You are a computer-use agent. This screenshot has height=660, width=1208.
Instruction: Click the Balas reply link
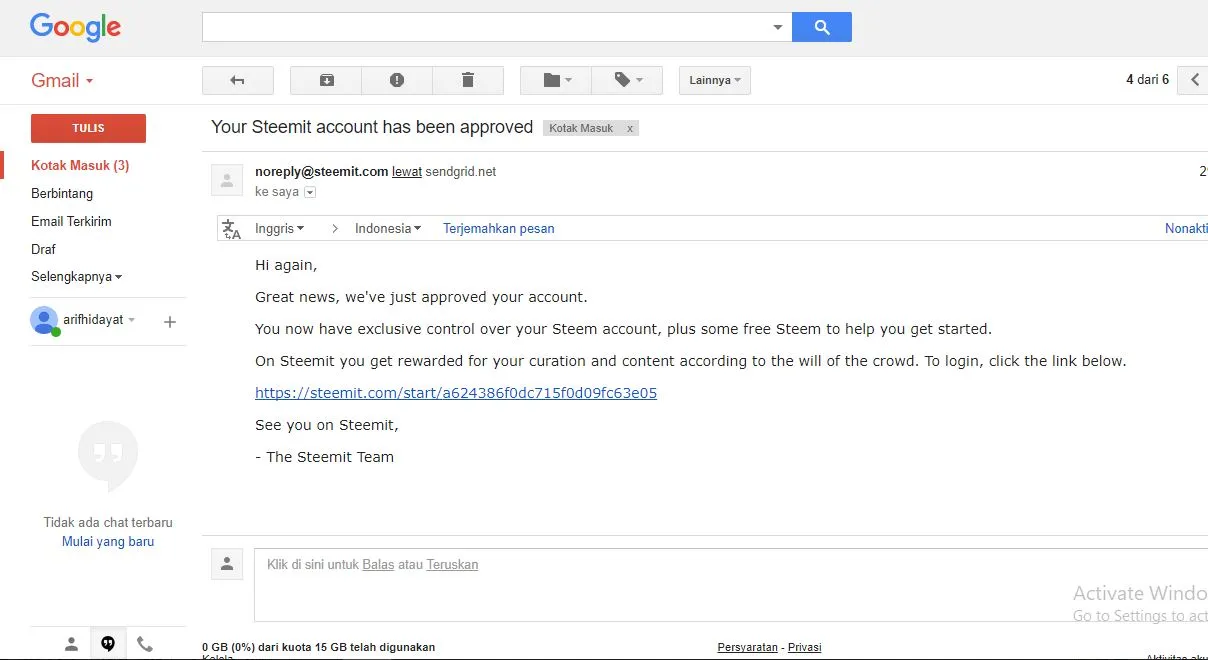pyautogui.click(x=378, y=564)
